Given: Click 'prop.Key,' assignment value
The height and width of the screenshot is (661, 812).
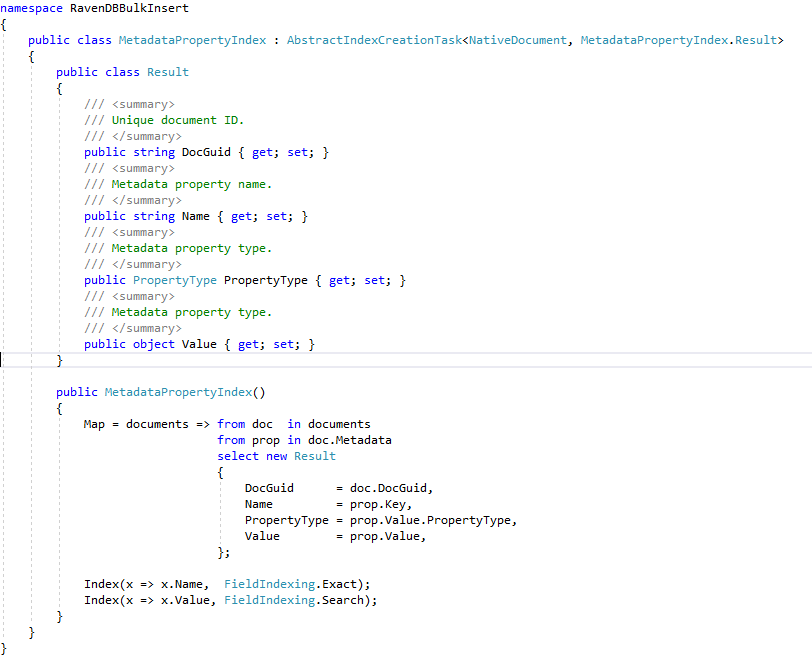Looking at the screenshot, I should 381,505.
